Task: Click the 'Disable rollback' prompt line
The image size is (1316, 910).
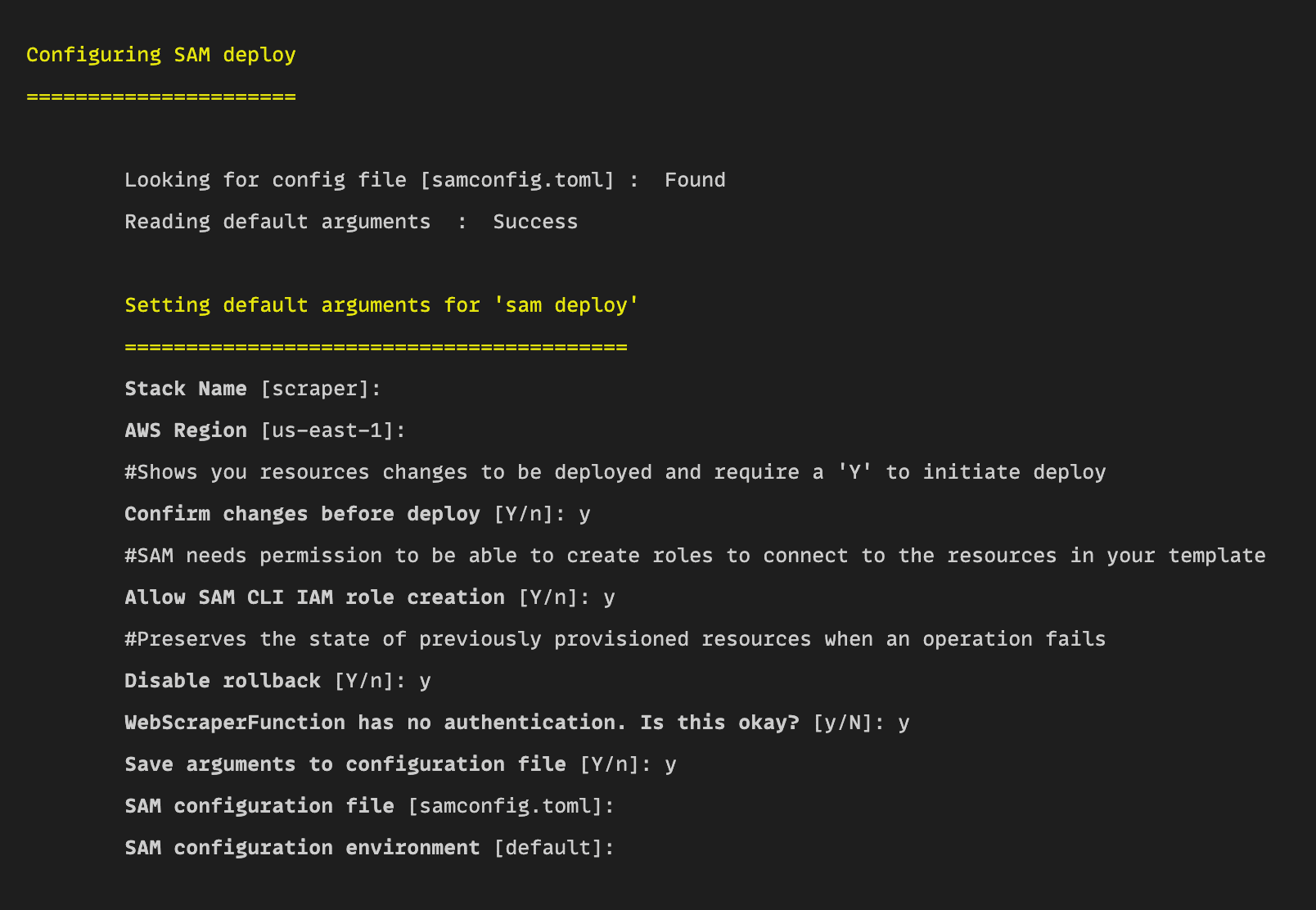Action: pyautogui.click(x=221, y=680)
